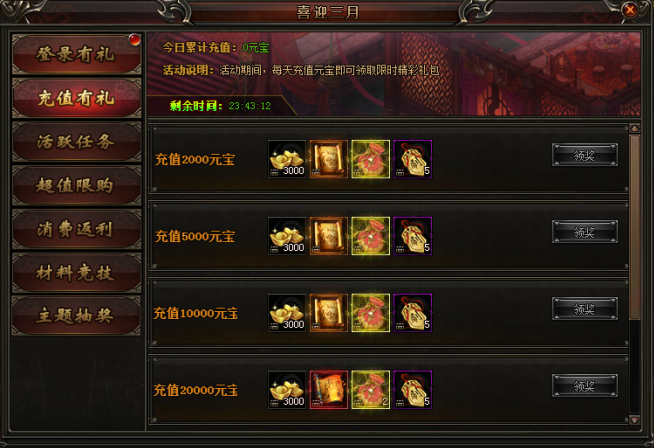Click the scrollbar up arrow
The height and width of the screenshot is (448, 654).
634,128
